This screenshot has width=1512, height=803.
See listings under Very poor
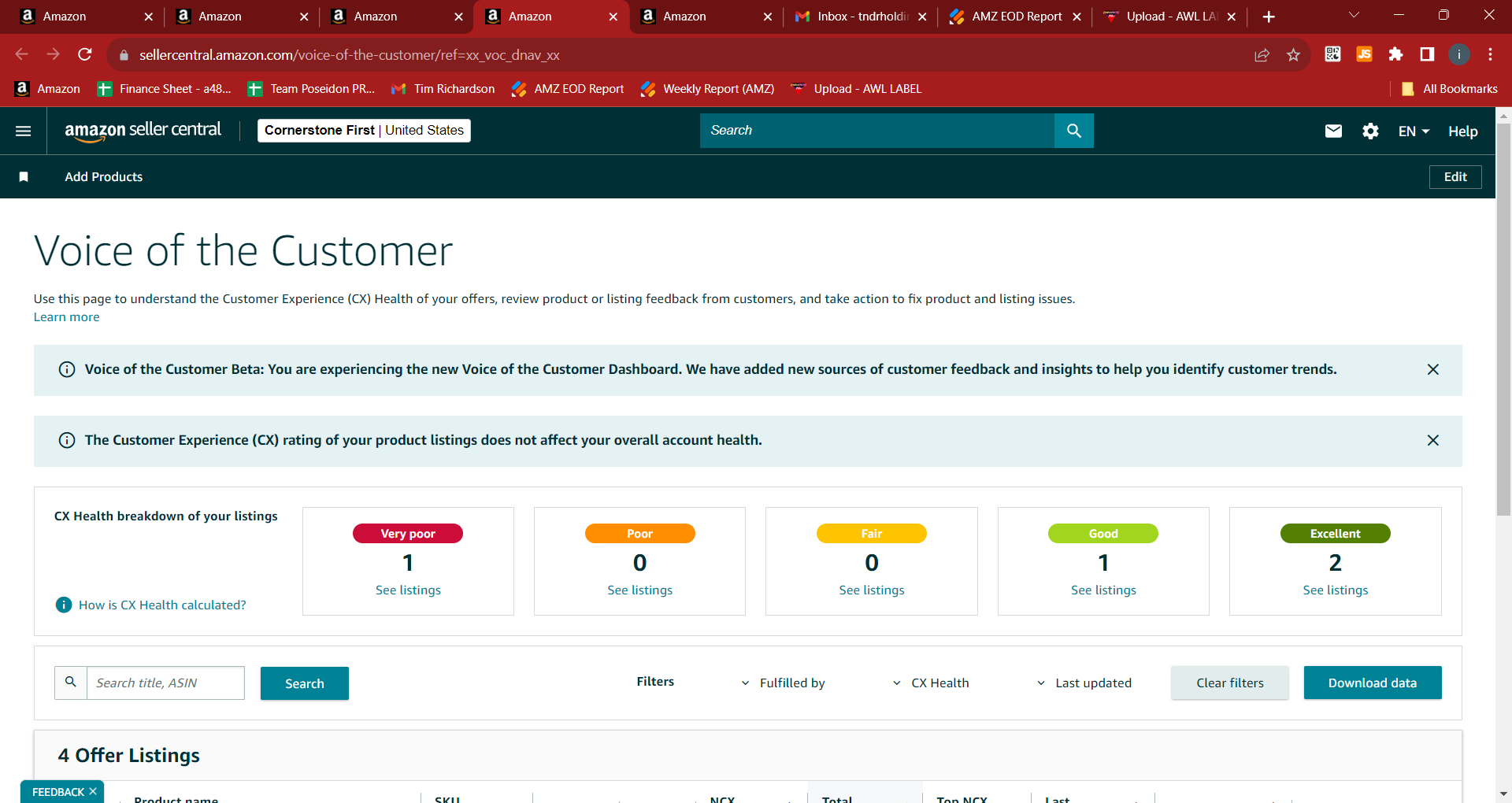click(408, 590)
